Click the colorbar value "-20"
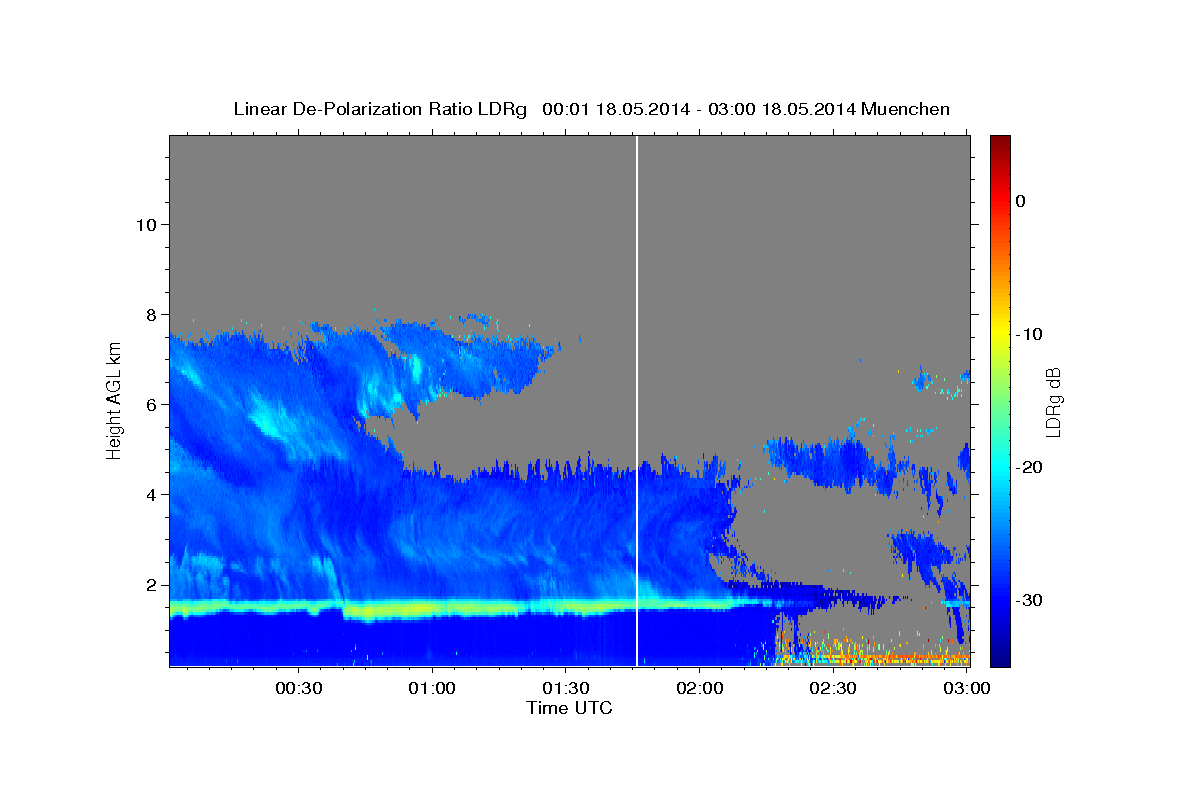The height and width of the screenshot is (800, 1200). click(1031, 467)
